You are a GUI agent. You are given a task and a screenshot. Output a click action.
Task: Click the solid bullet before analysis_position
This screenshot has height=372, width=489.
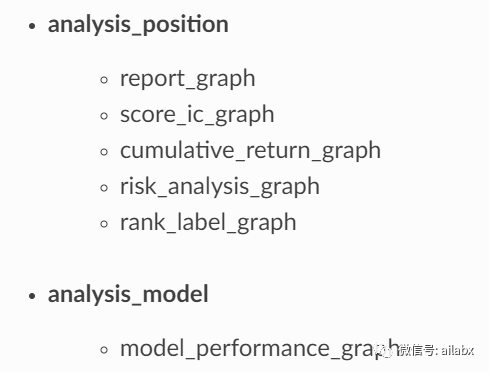click(x=32, y=26)
